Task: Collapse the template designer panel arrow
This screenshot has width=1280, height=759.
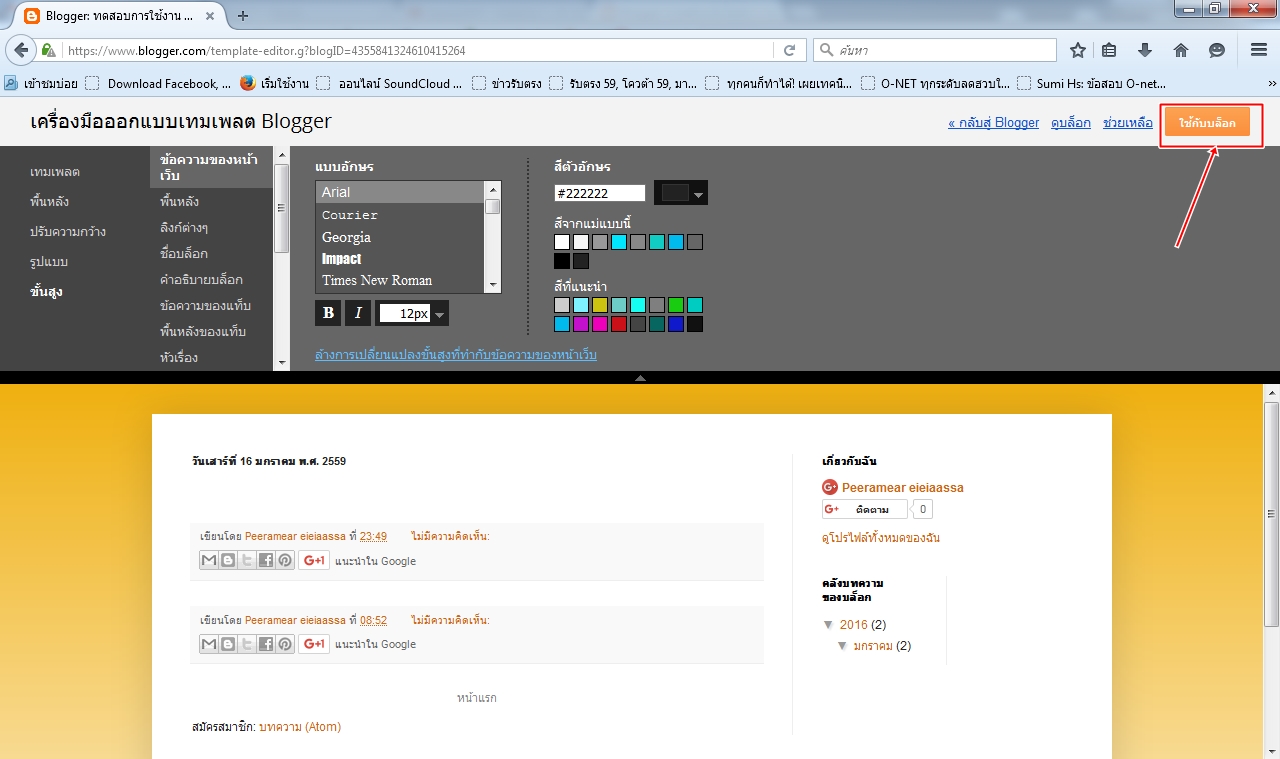Action: coord(640,378)
